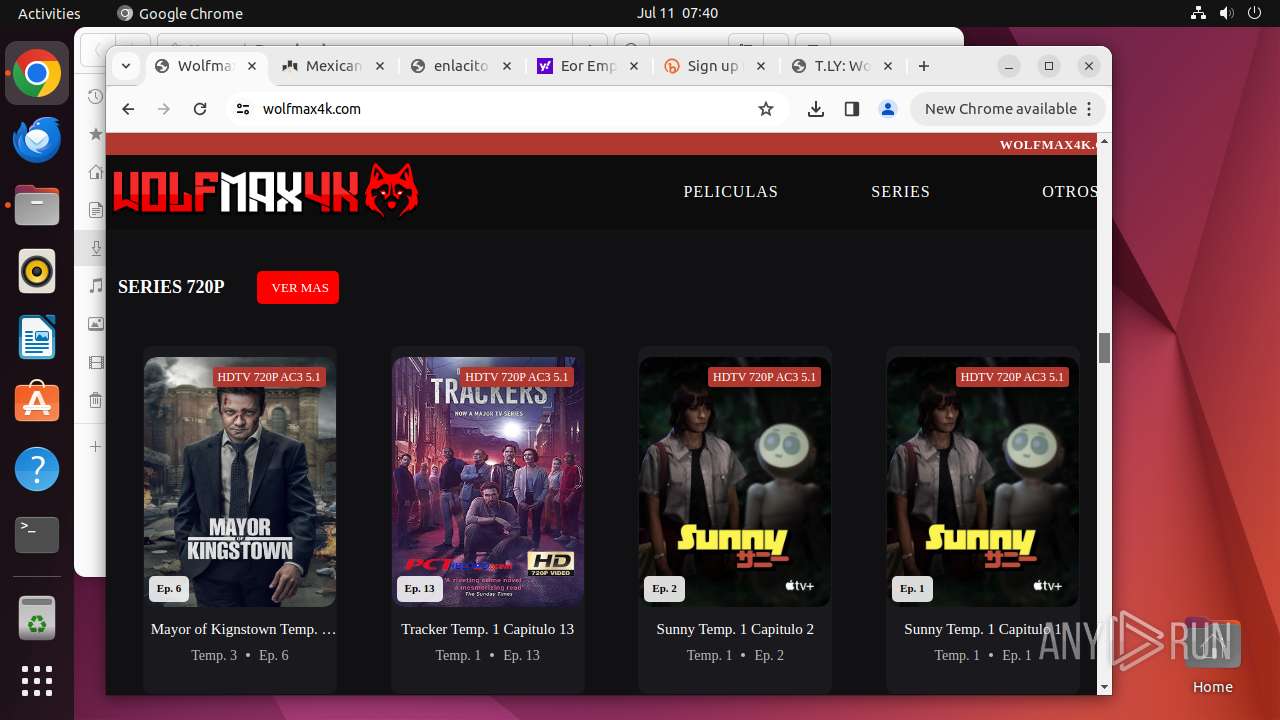Open Activities overview
Image resolution: width=1280 pixels, height=720 pixels.
pyautogui.click(x=49, y=13)
